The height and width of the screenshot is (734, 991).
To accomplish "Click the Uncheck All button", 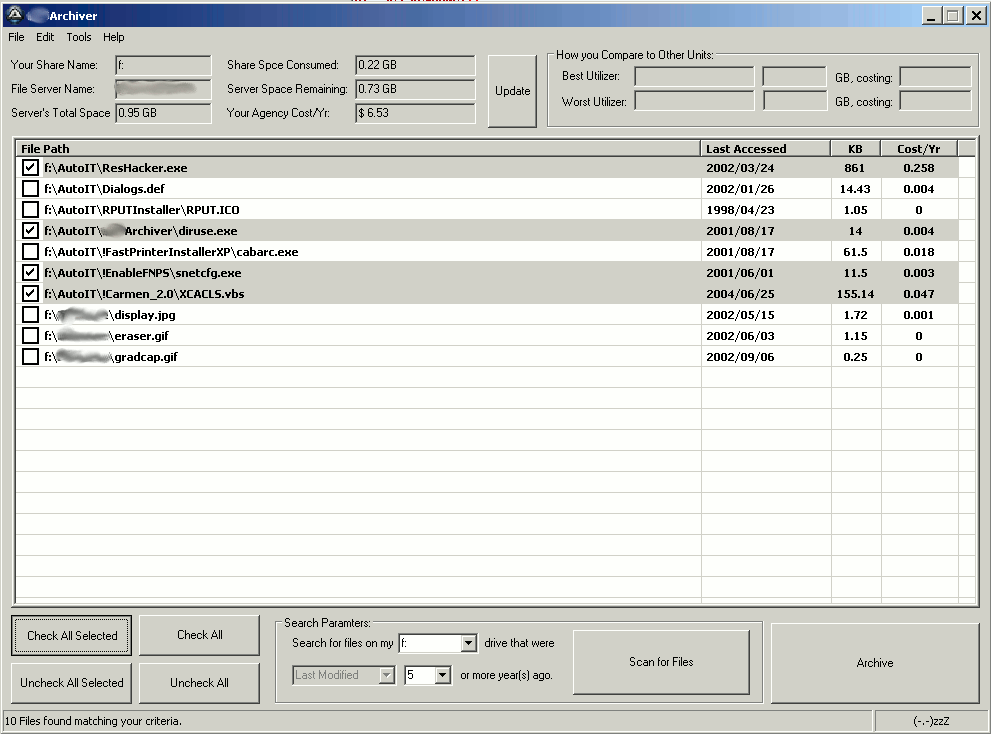I will tap(199, 683).
